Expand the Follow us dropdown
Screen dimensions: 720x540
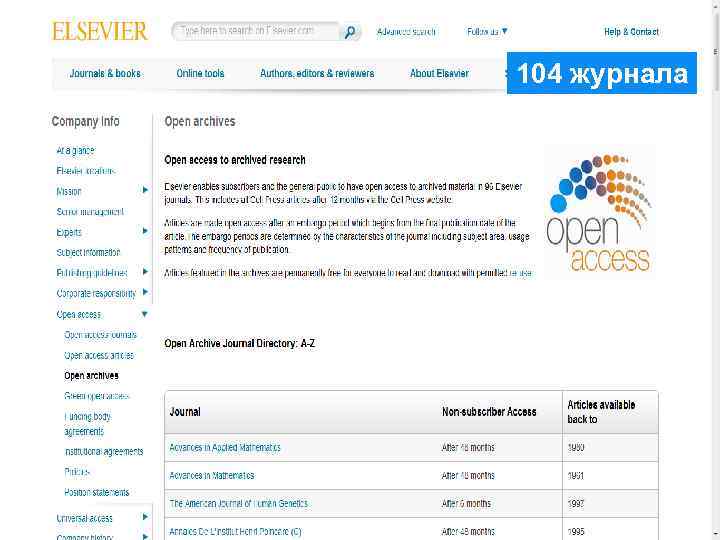[x=487, y=32]
